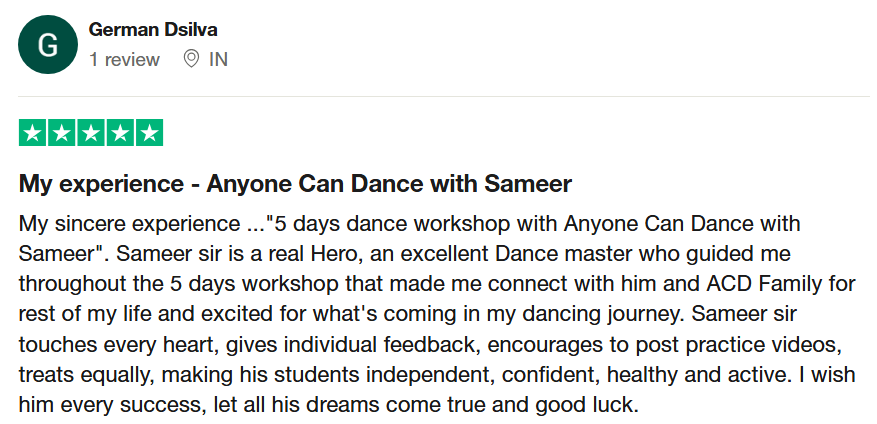
Task: Click the location pin icon
Action: click(192, 59)
